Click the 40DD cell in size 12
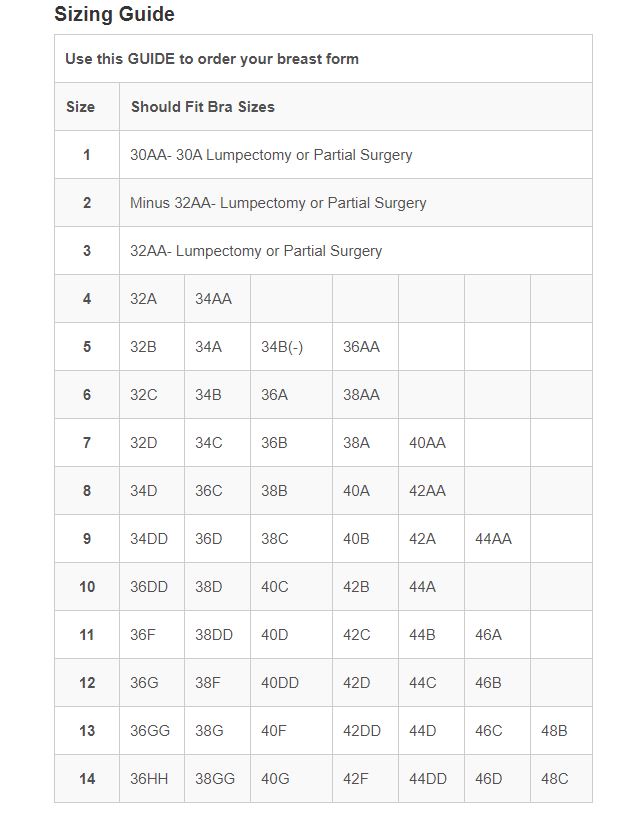Screen dimensions: 630x830 [x=280, y=683]
